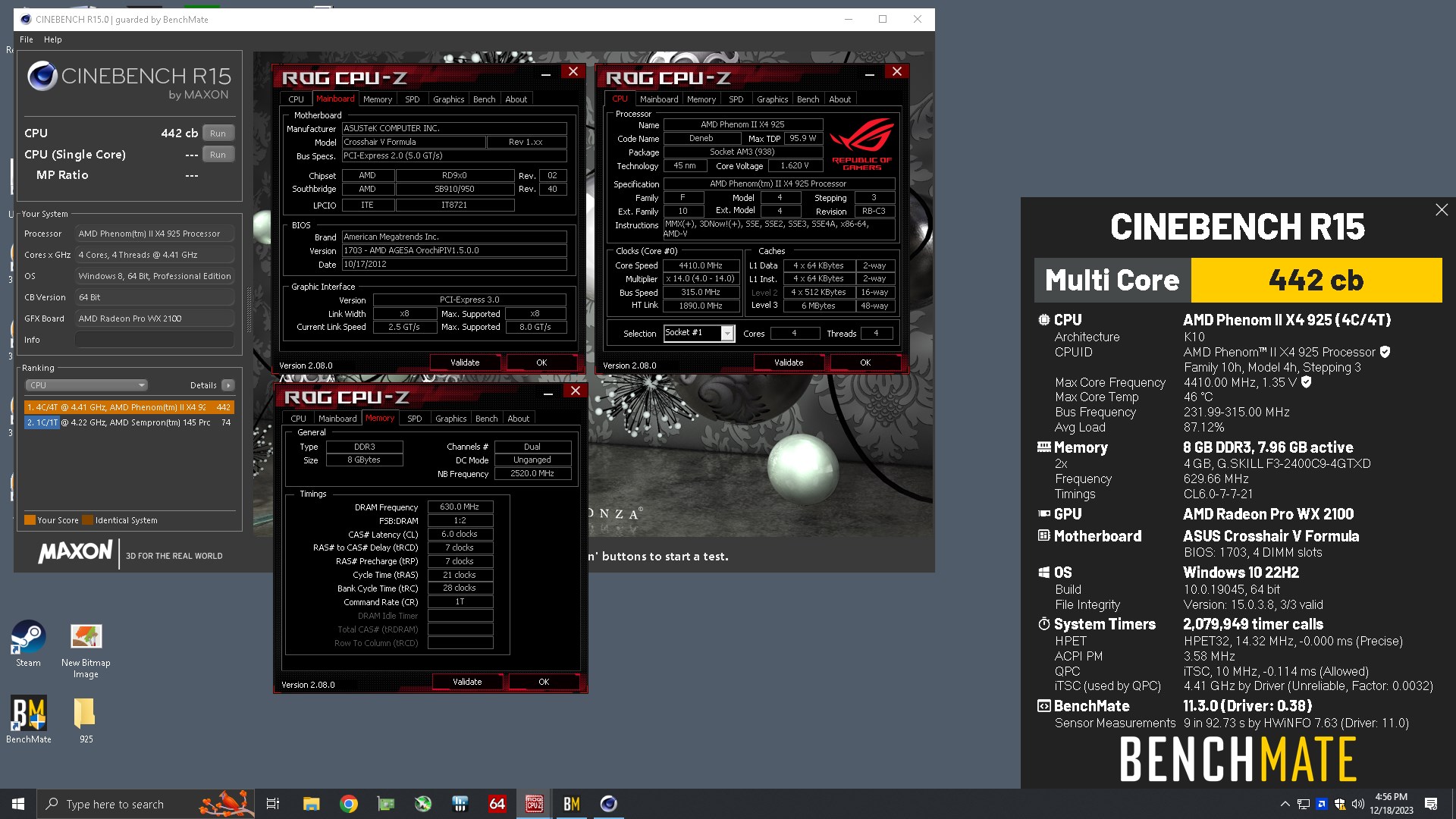Click the BIOS Date 10/17/2012 field
This screenshot has width=1456, height=819.
point(454,265)
